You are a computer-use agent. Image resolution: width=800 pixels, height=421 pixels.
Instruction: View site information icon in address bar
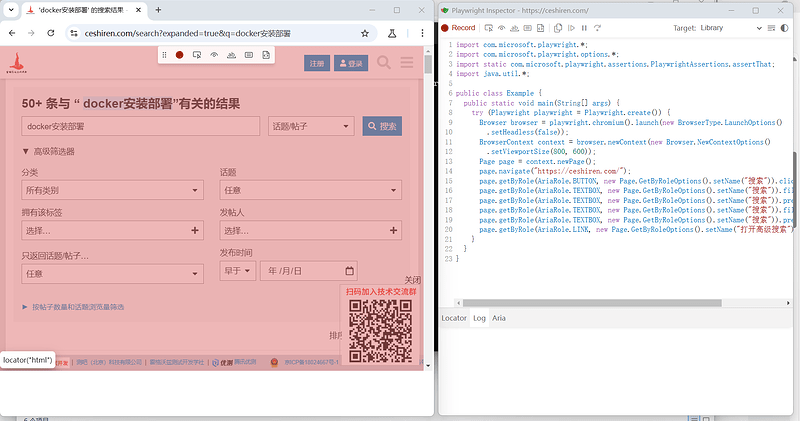[x=74, y=33]
